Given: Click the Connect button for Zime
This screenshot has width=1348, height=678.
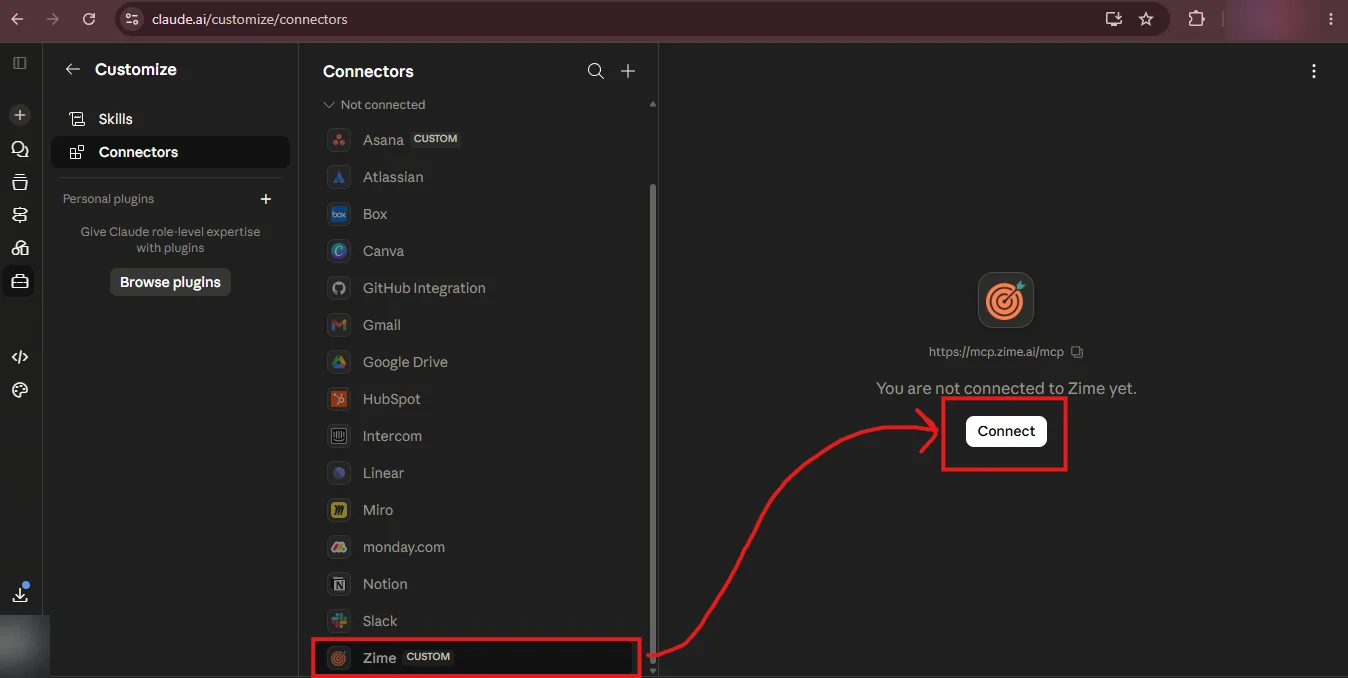Looking at the screenshot, I should [x=1006, y=431].
